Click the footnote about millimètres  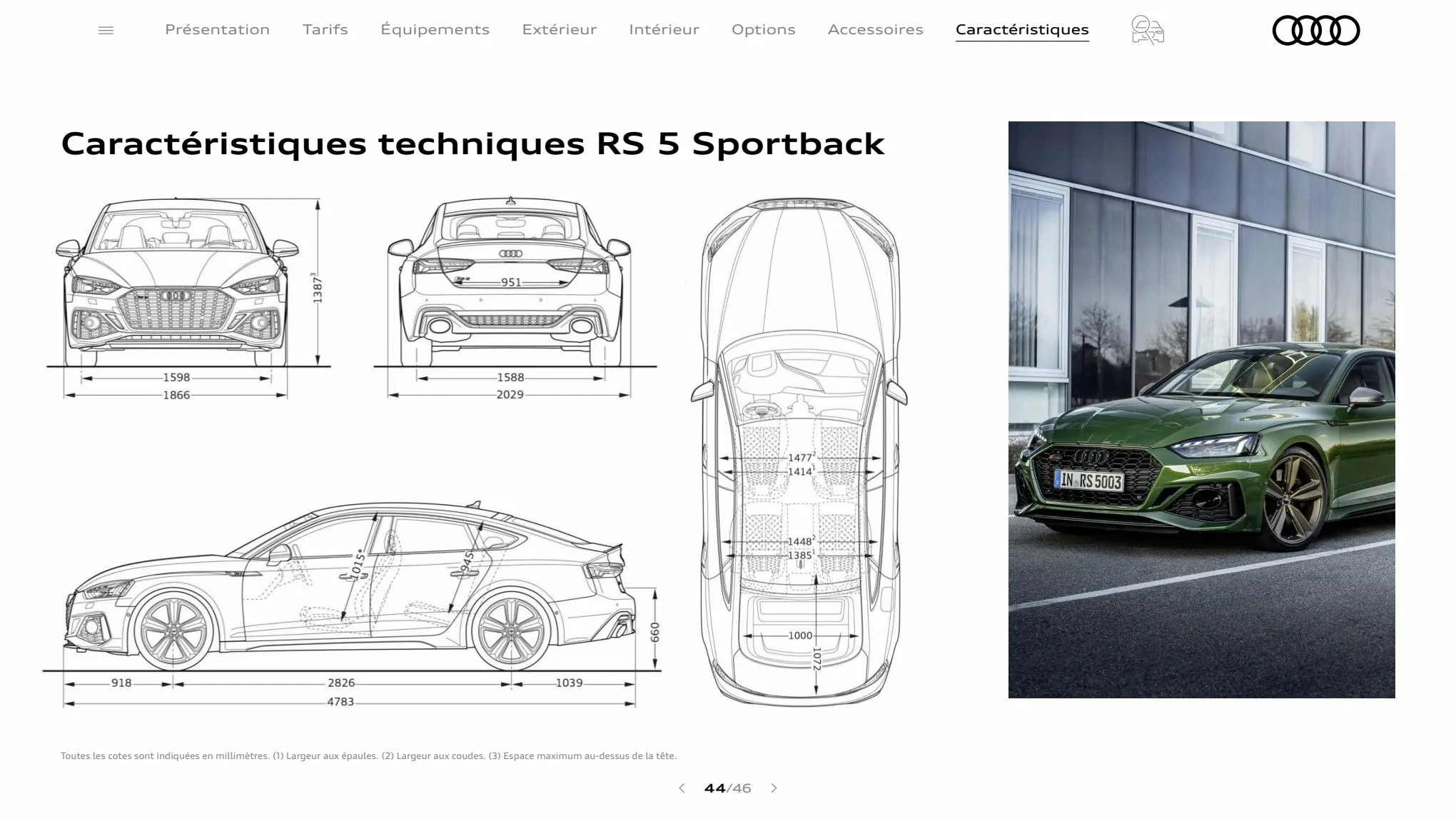pyautogui.click(x=368, y=756)
